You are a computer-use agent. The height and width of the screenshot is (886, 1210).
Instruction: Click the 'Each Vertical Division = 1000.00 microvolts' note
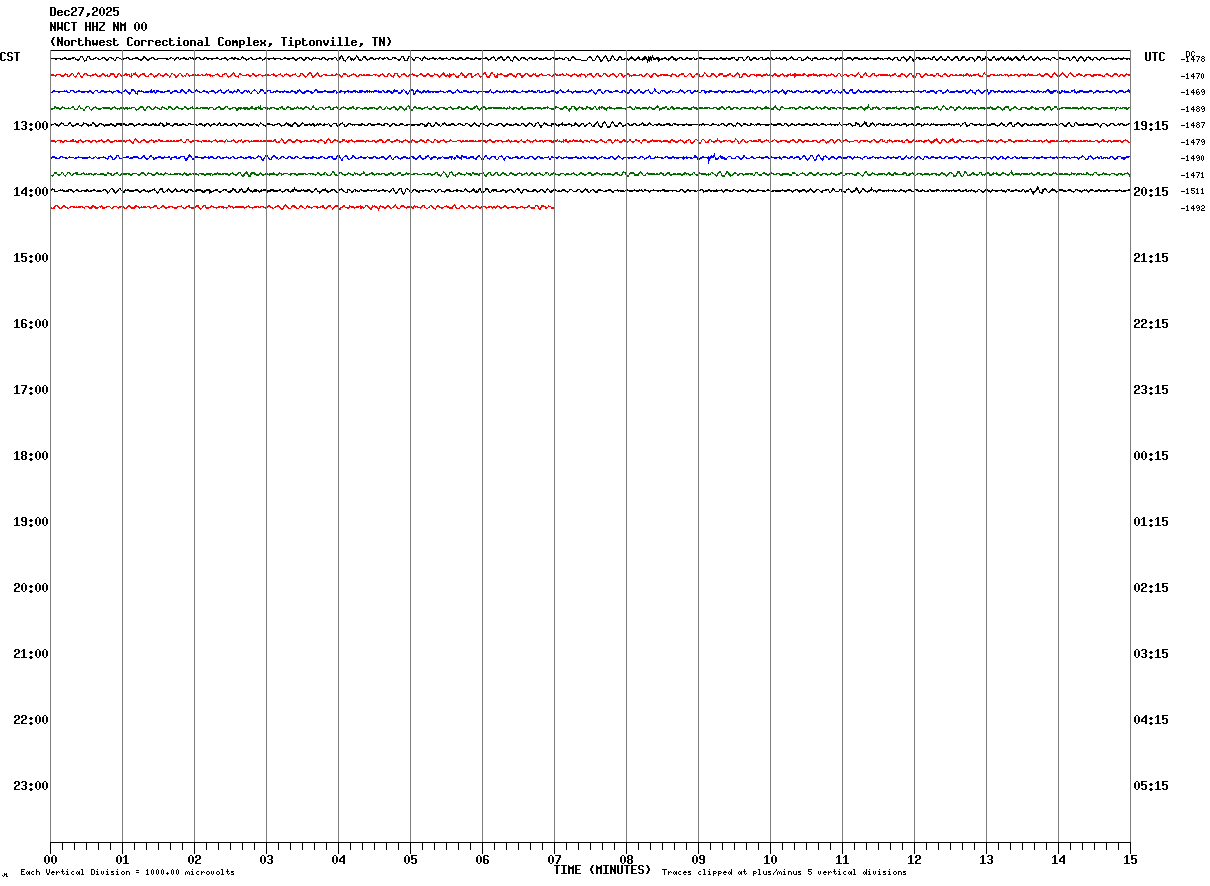pos(127,873)
